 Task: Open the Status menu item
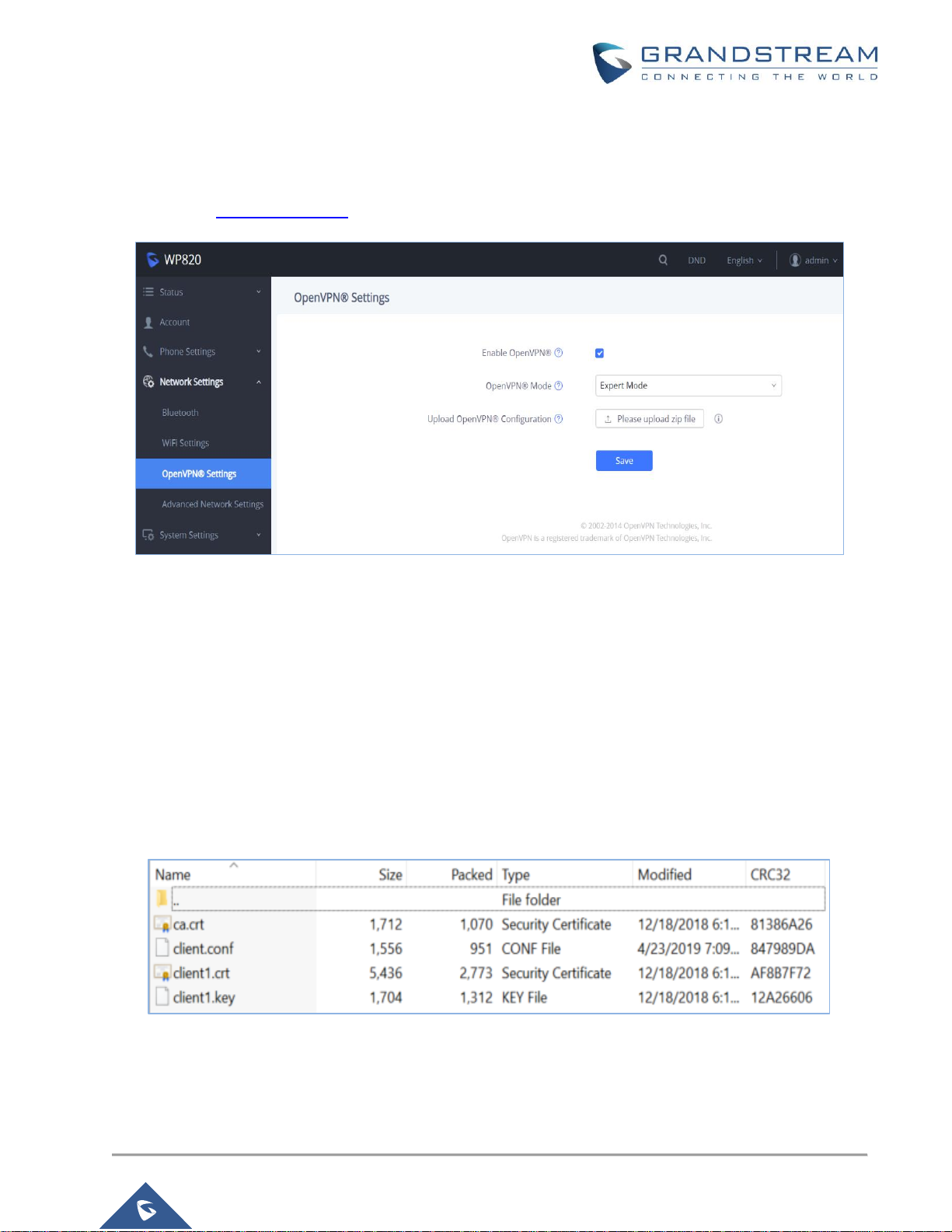click(172, 292)
